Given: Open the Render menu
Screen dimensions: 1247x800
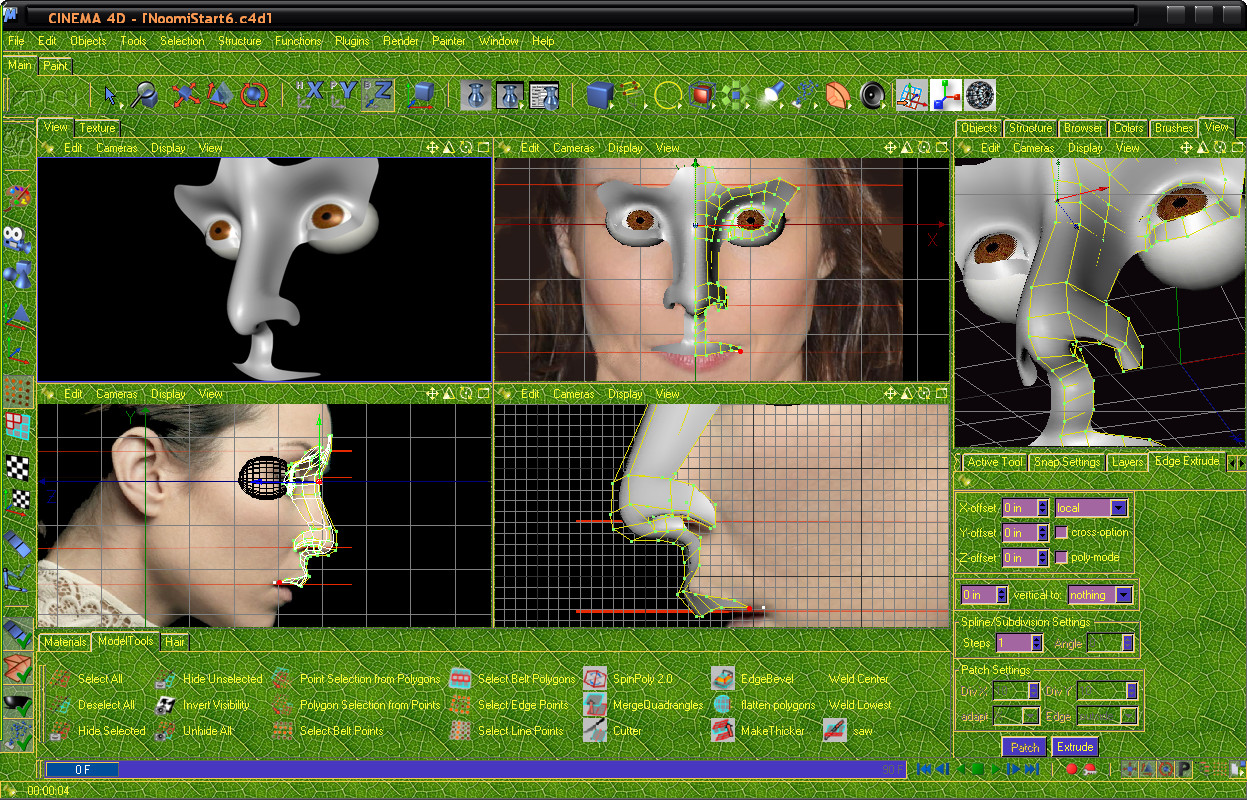Looking at the screenshot, I should [401, 41].
